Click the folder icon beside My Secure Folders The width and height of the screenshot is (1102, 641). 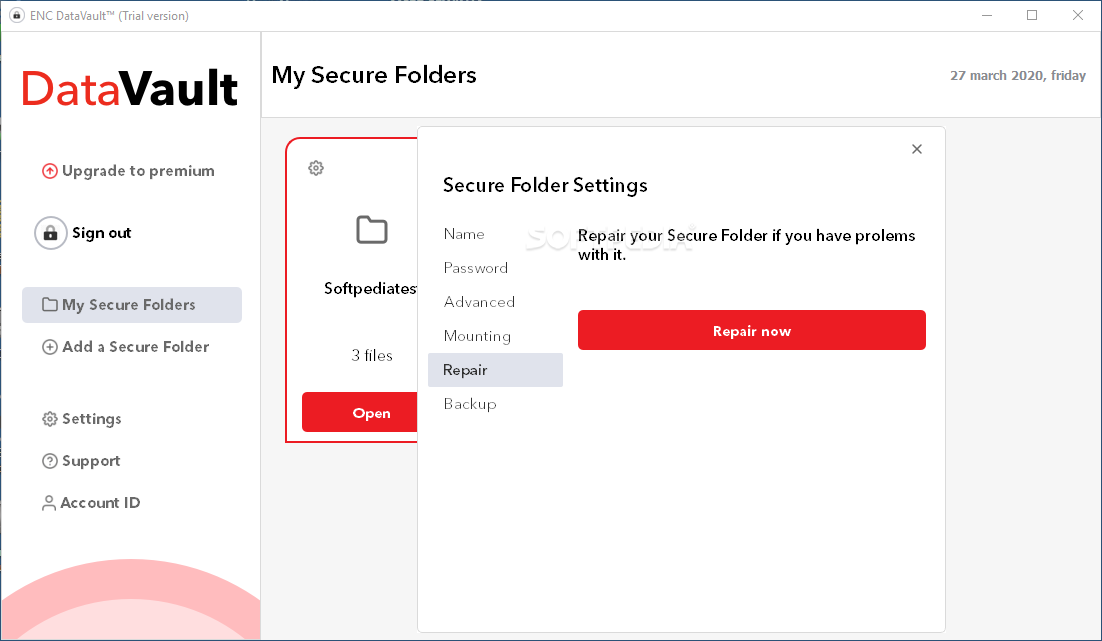tap(50, 304)
